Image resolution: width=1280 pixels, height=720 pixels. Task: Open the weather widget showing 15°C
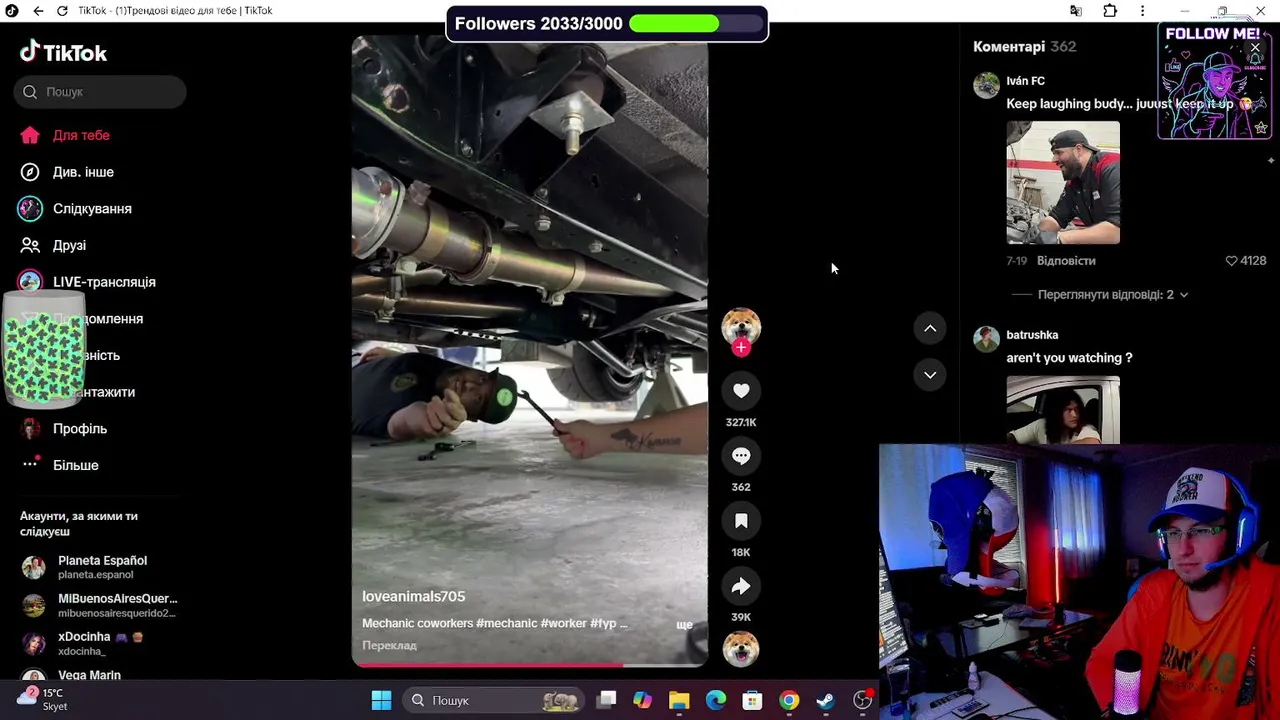pos(42,699)
